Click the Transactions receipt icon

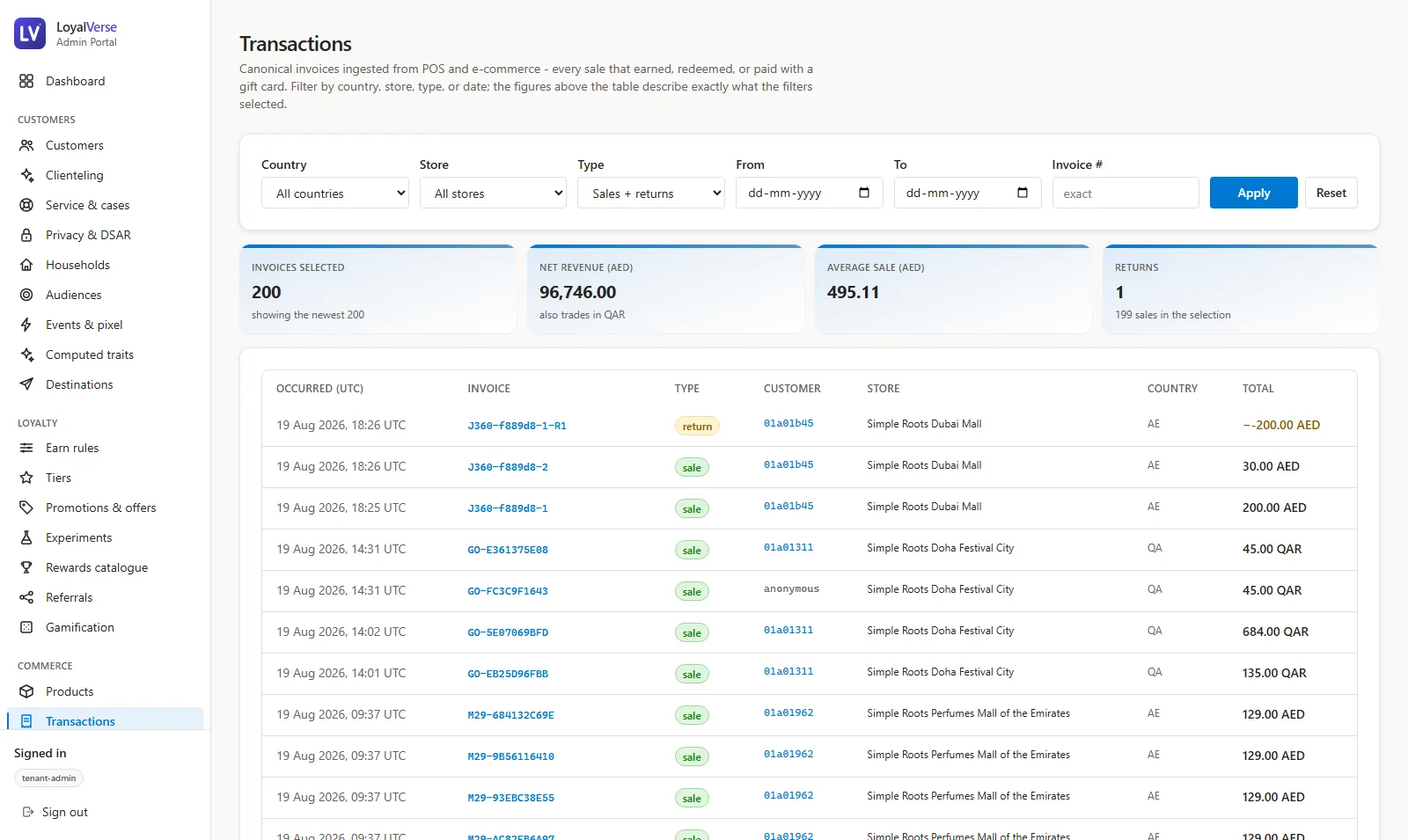pyautogui.click(x=26, y=721)
